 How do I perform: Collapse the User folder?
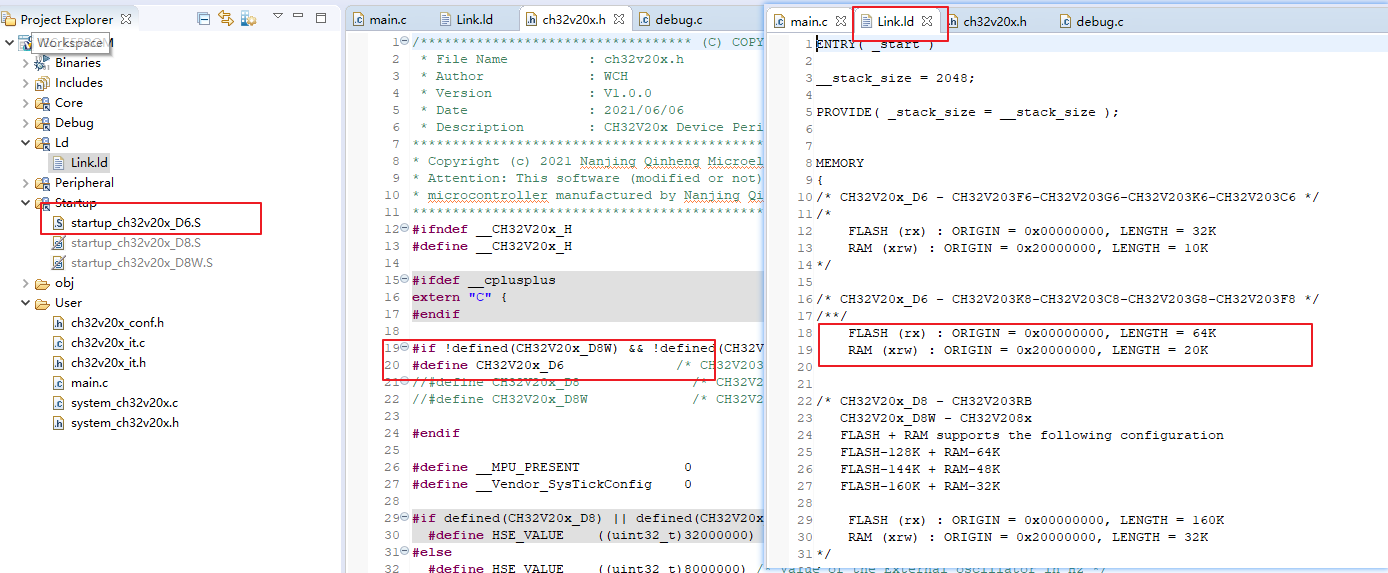pos(26,303)
